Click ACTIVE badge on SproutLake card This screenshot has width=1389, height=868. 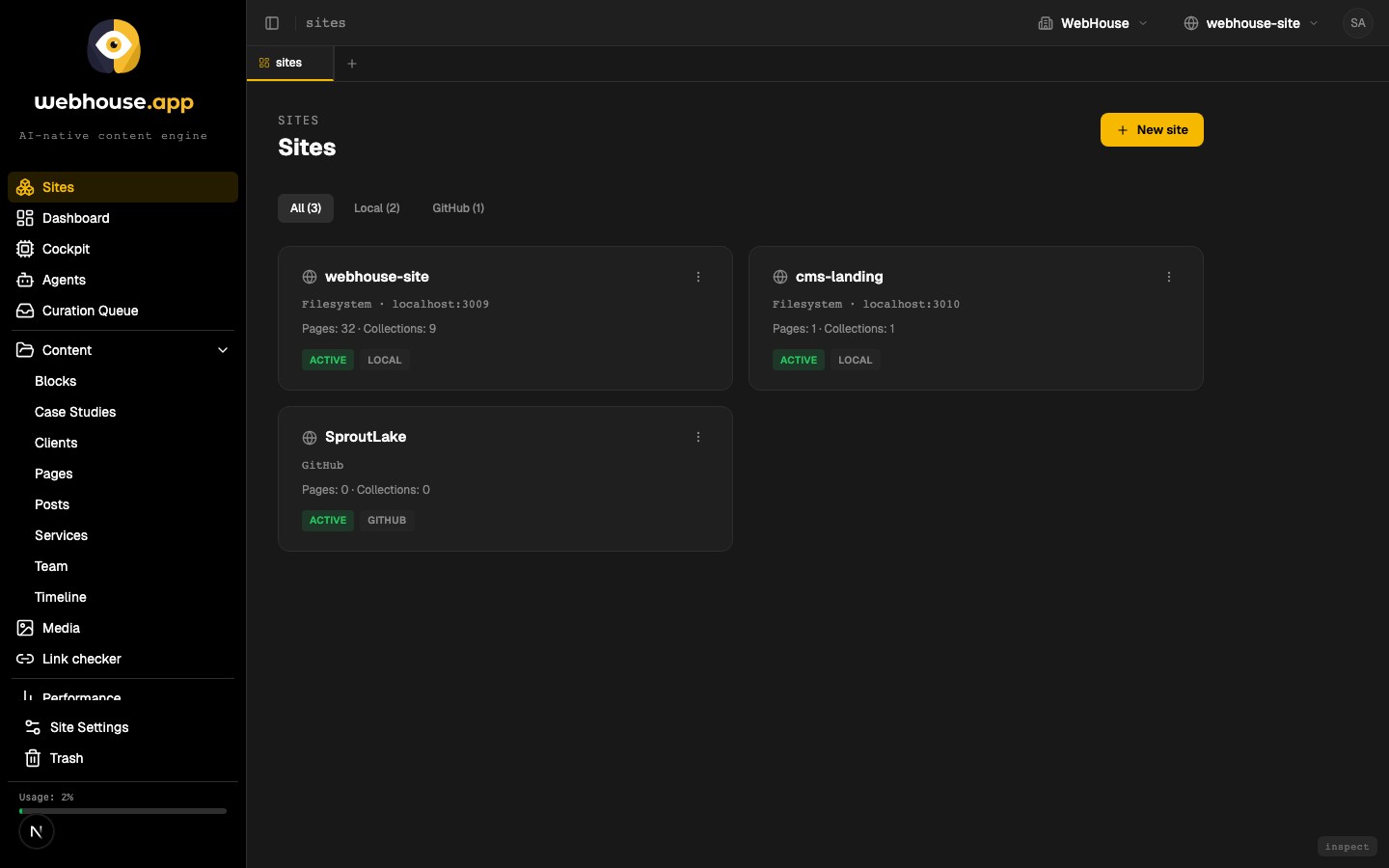coord(328,520)
